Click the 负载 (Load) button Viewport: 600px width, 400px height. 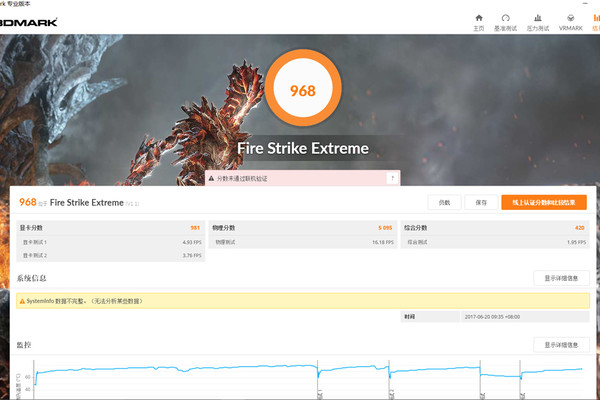click(444, 202)
